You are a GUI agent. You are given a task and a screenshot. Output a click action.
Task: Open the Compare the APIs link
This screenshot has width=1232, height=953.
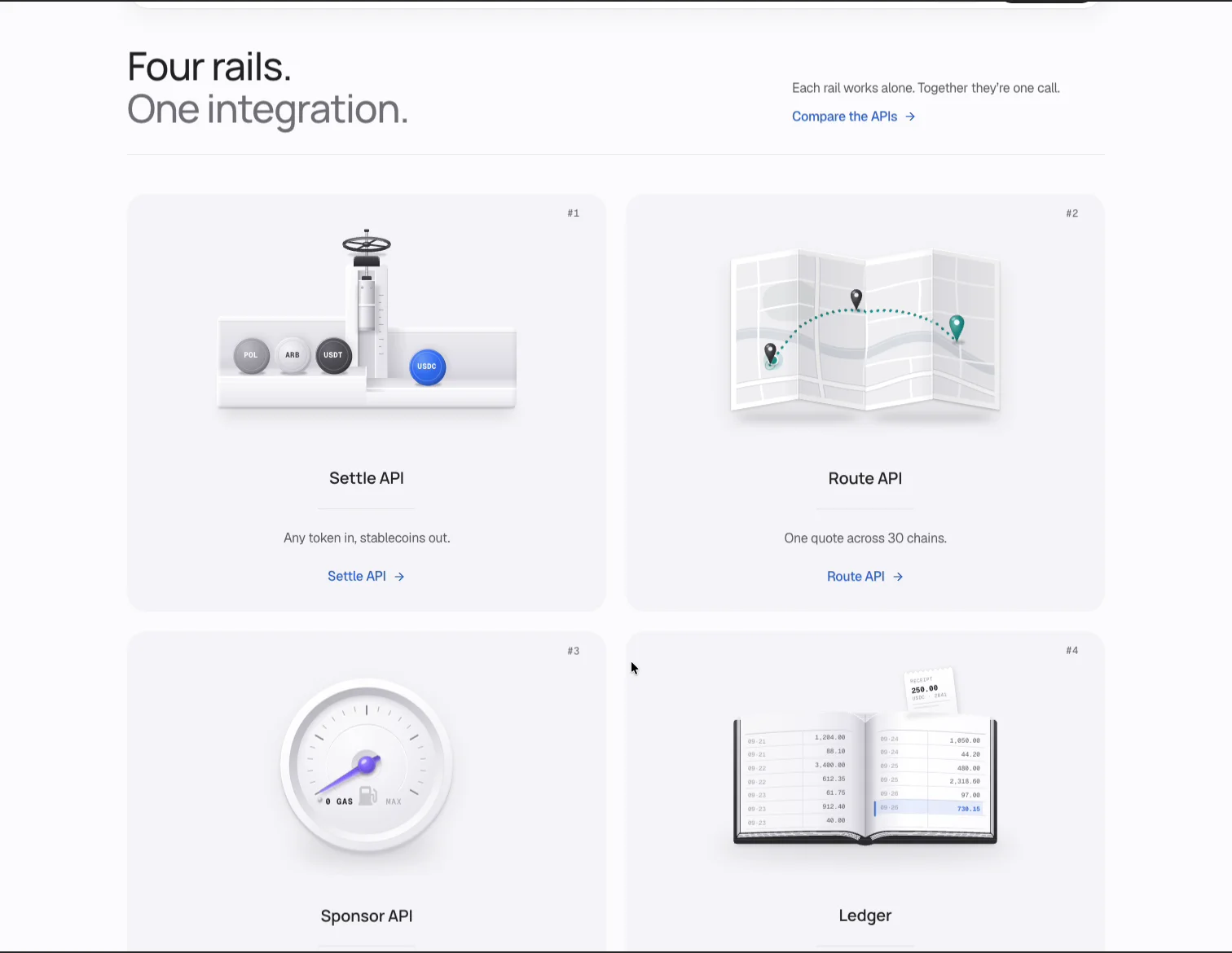(853, 116)
